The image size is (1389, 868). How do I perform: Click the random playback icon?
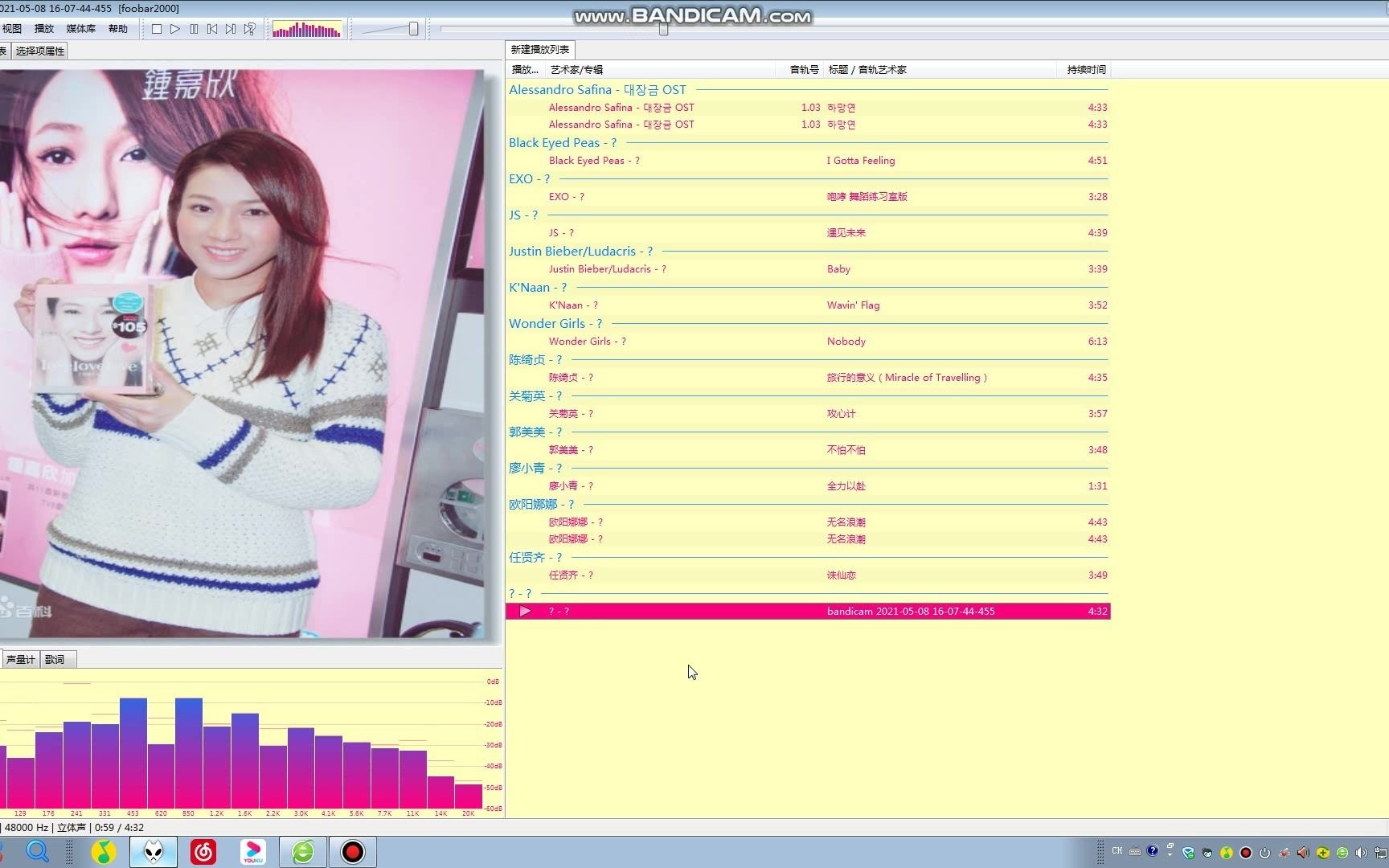pyautogui.click(x=249, y=29)
